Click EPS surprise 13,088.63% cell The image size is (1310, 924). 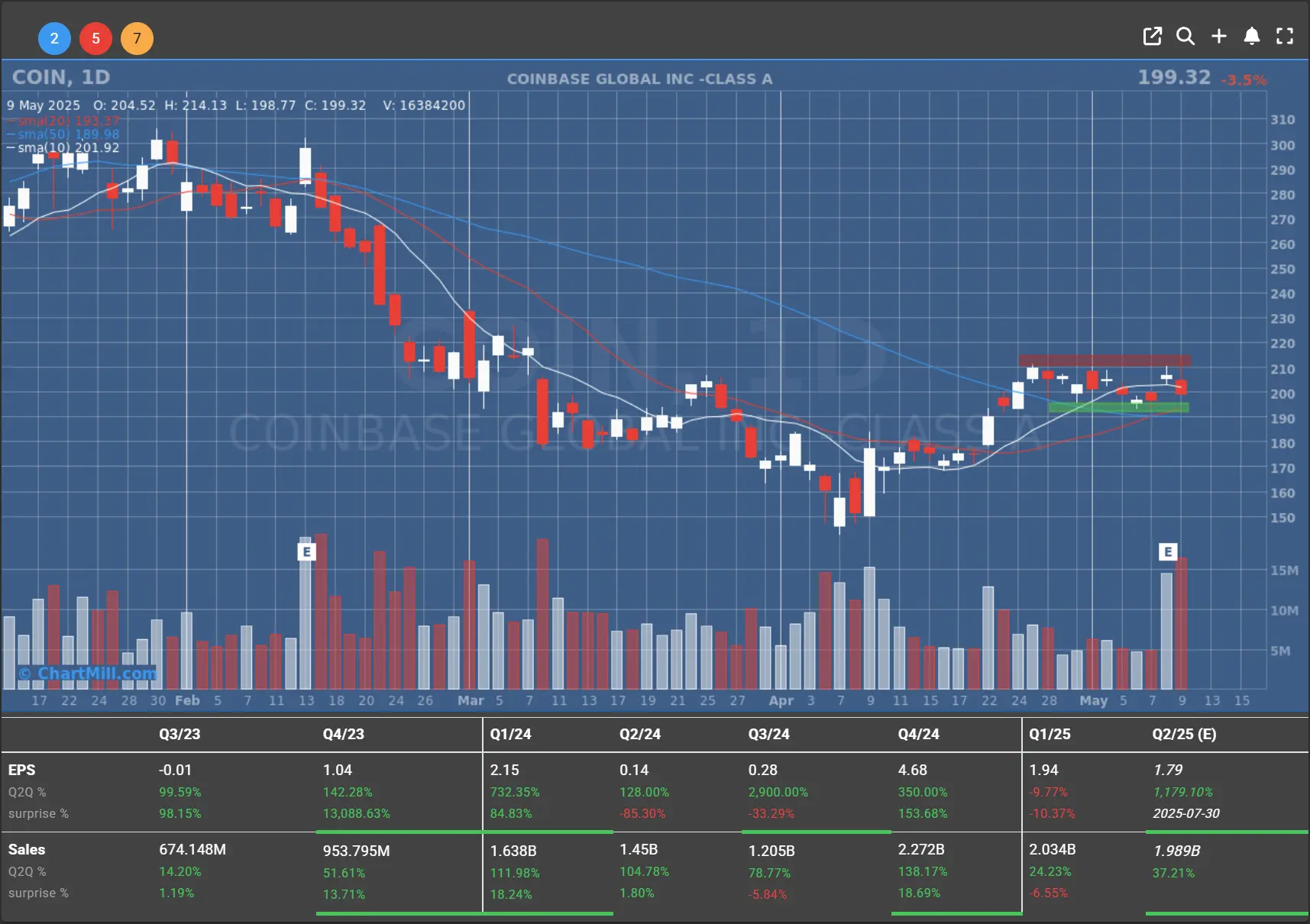(356, 813)
